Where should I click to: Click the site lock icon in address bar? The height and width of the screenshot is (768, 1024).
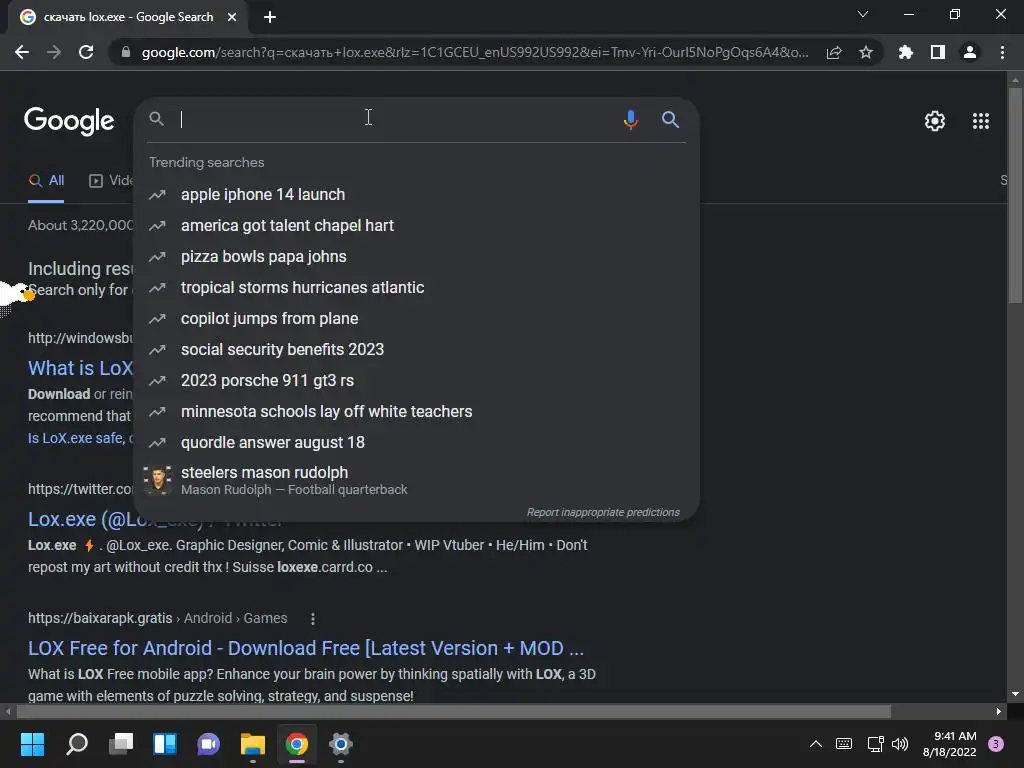pos(126,52)
